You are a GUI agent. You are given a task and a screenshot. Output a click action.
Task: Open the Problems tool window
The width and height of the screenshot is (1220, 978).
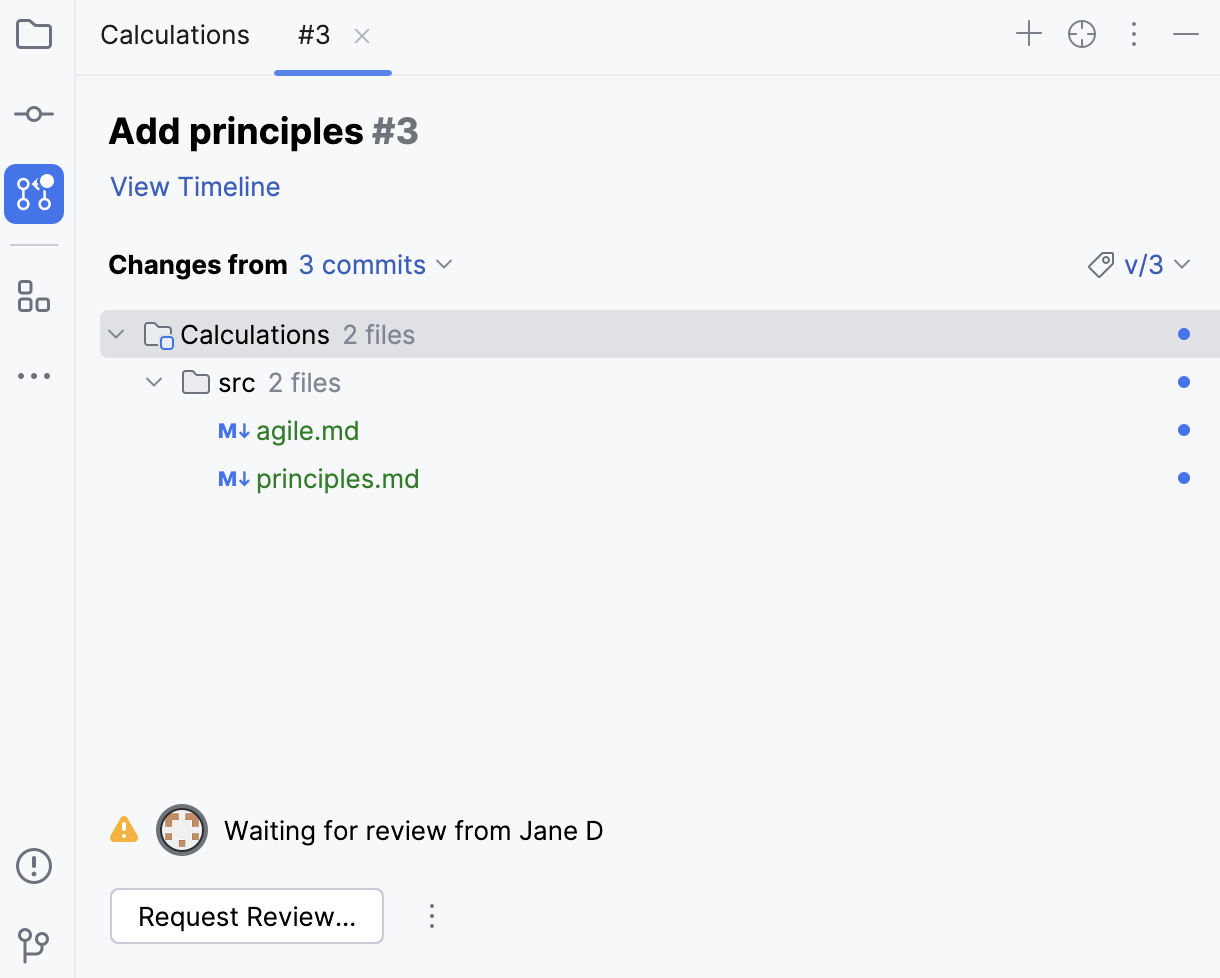[x=34, y=866]
